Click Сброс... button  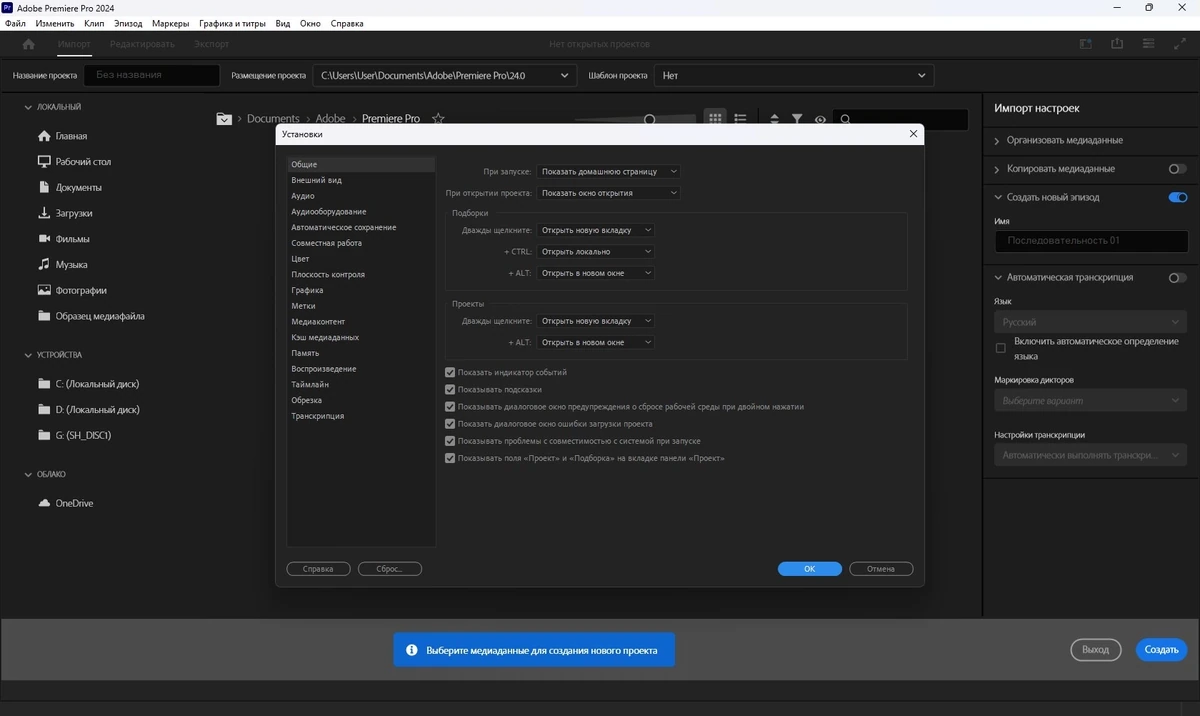(x=389, y=569)
